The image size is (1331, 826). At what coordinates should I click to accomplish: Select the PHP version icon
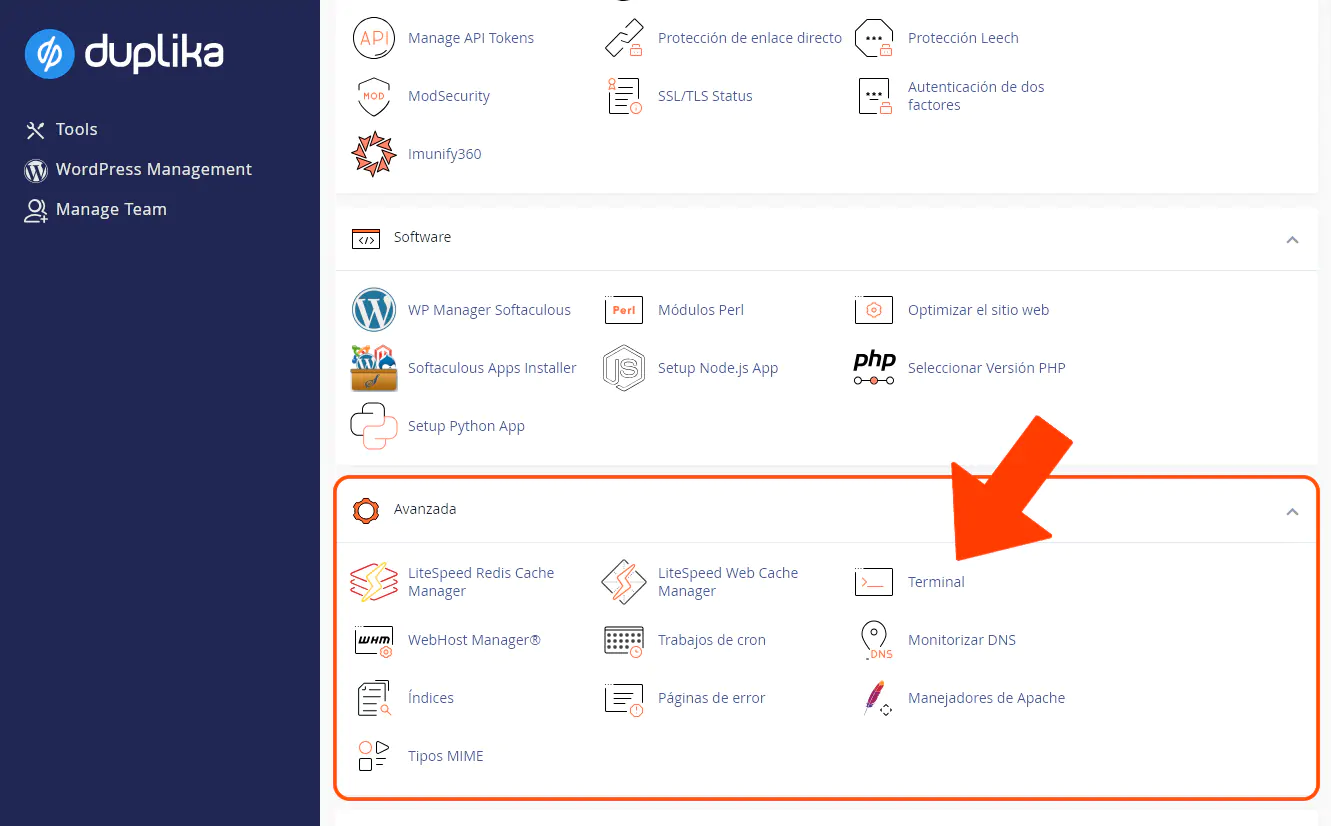(874, 368)
